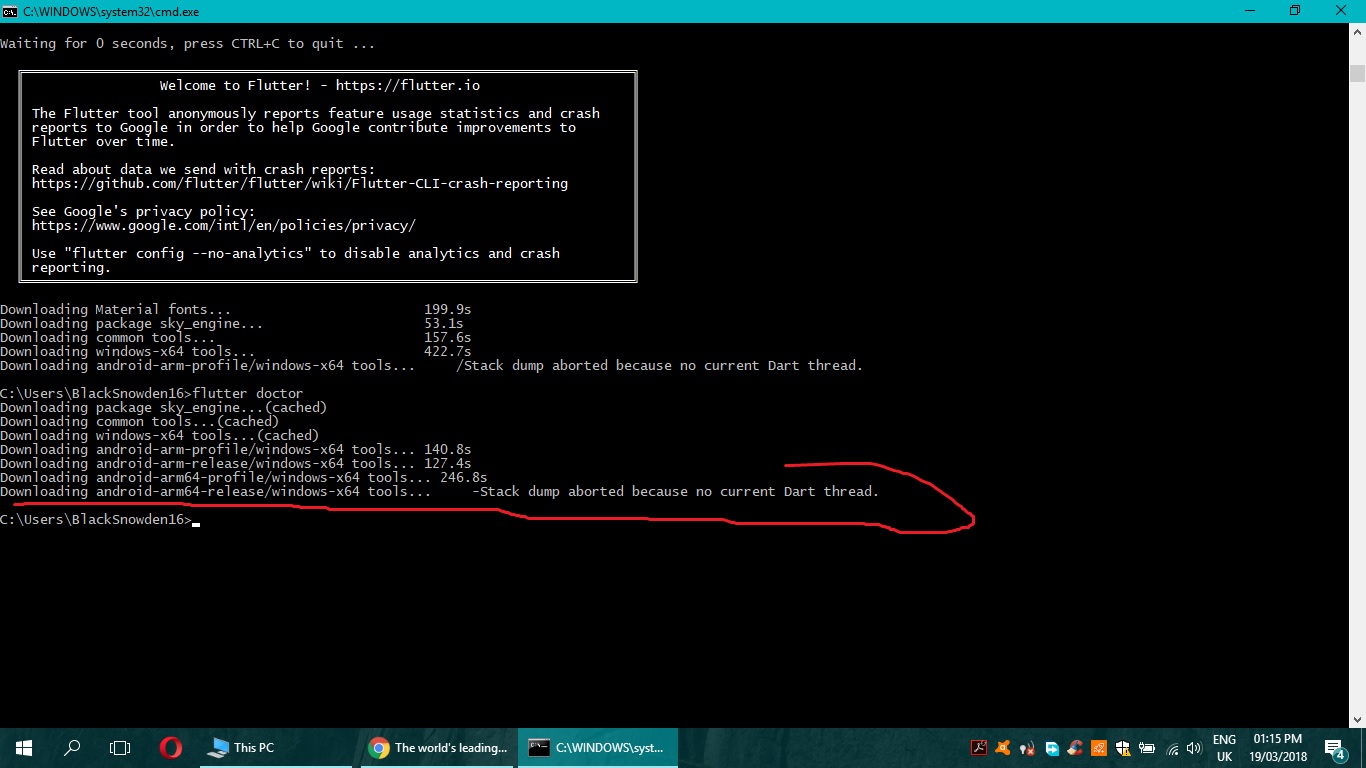The height and width of the screenshot is (768, 1366).
Task: Open Windows Defender security tray icon
Action: (x=1124, y=748)
